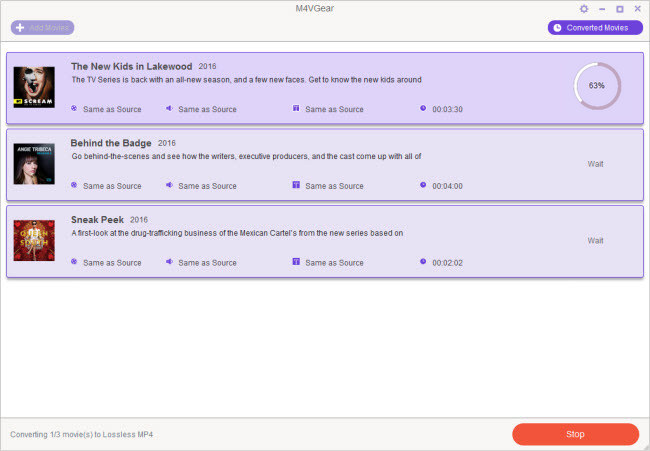This screenshot has height=451, width=650.
Task: Click the Add Movies button
Action: pos(42,28)
